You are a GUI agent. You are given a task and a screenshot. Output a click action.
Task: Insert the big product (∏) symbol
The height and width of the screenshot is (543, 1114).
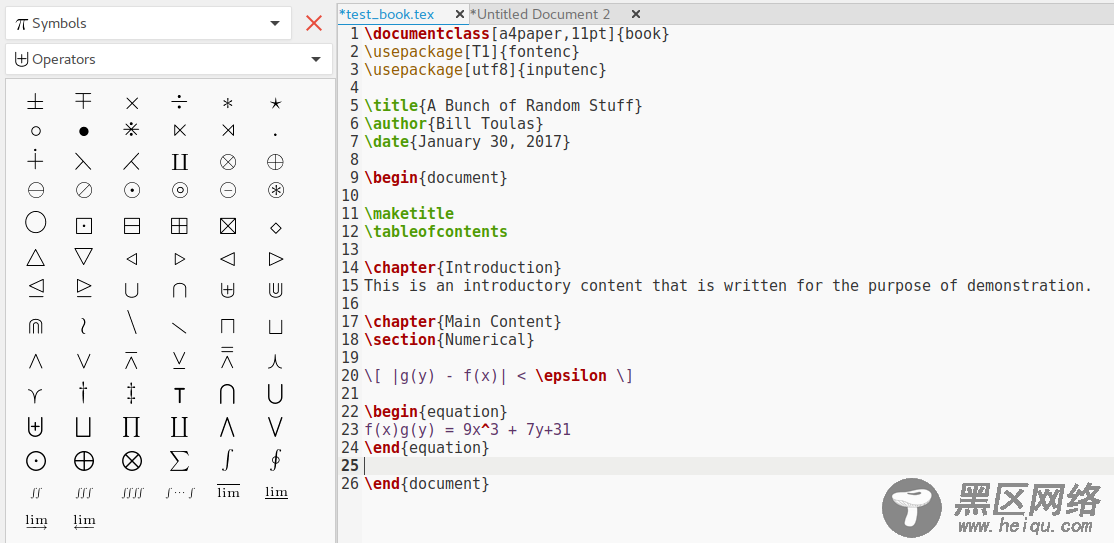pyautogui.click(x=131, y=427)
